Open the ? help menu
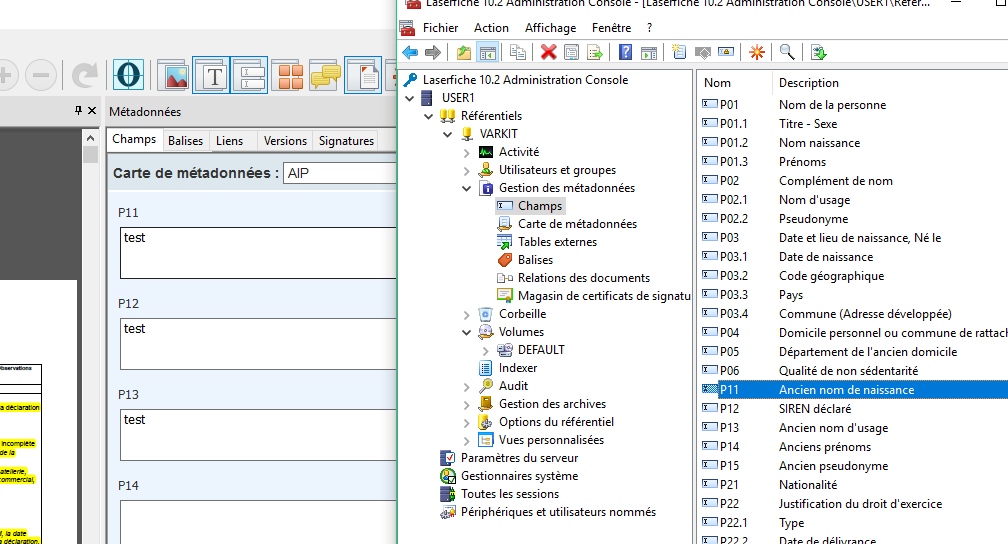Screen dimensions: 1008x544 tap(649, 28)
